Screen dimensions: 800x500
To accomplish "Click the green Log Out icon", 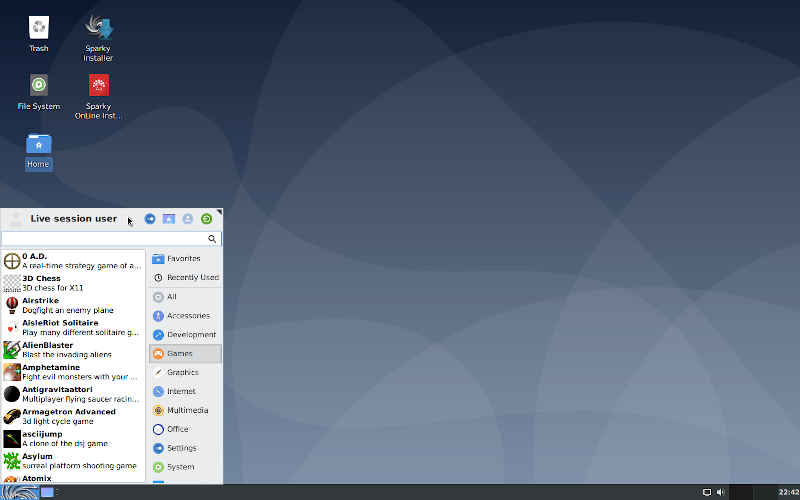I will tap(206, 219).
